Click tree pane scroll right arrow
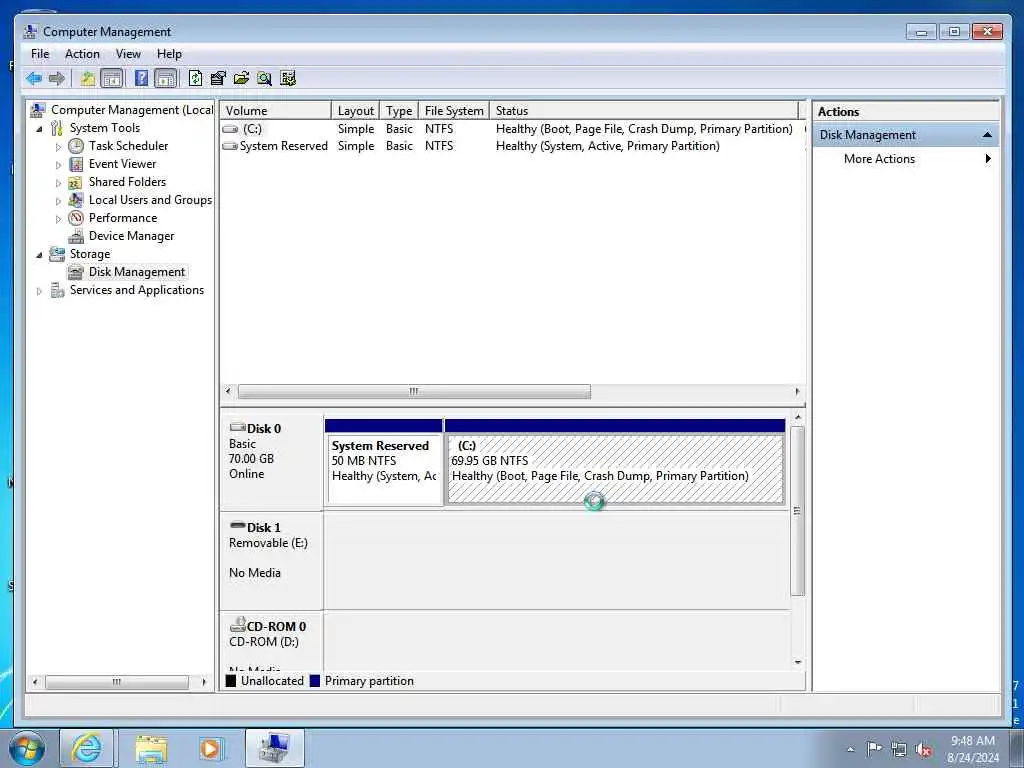The image size is (1024, 768). click(x=204, y=682)
